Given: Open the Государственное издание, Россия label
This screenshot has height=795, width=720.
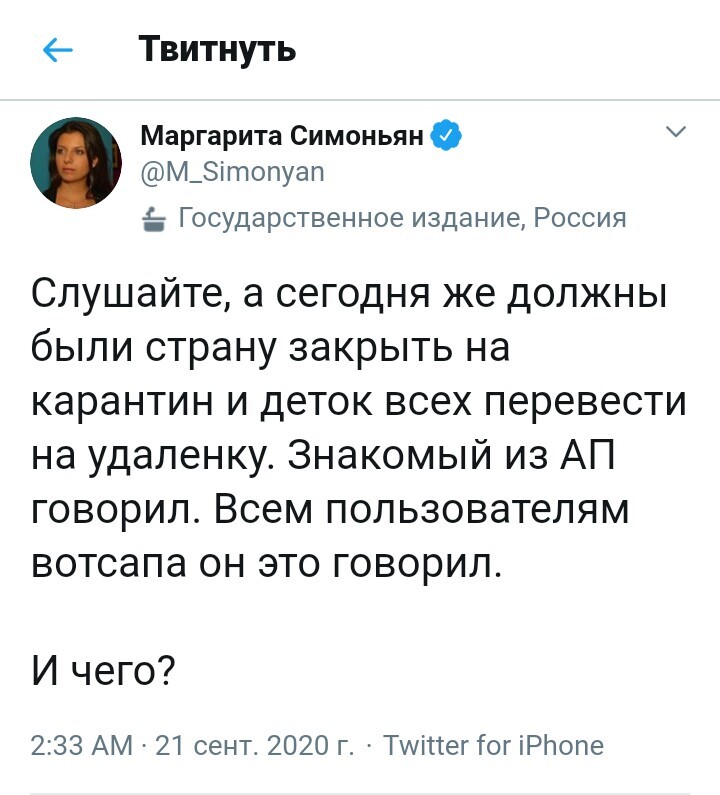Looking at the screenshot, I should click(x=402, y=218).
